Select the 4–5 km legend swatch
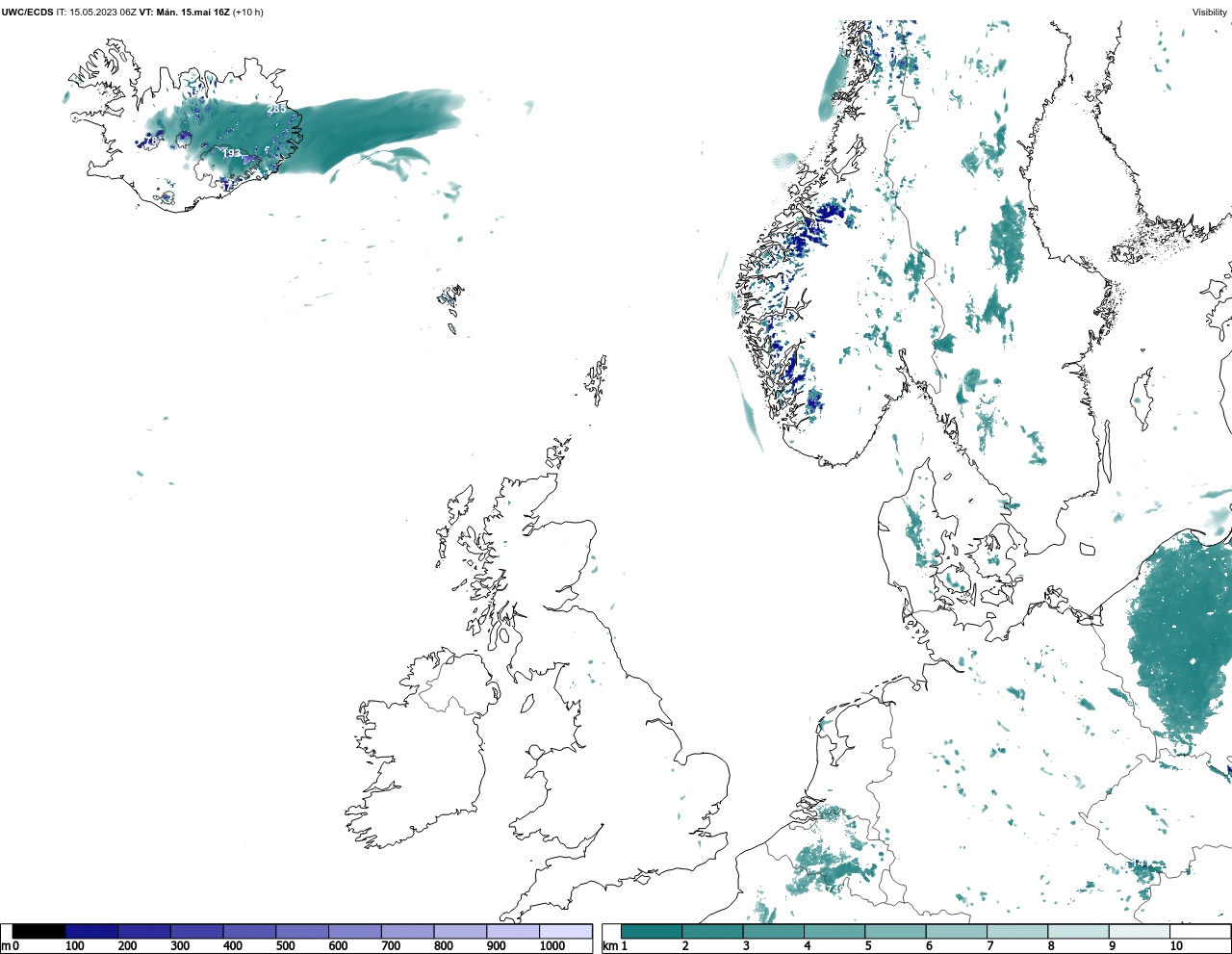This screenshot has height=954, width=1232. coord(834,931)
